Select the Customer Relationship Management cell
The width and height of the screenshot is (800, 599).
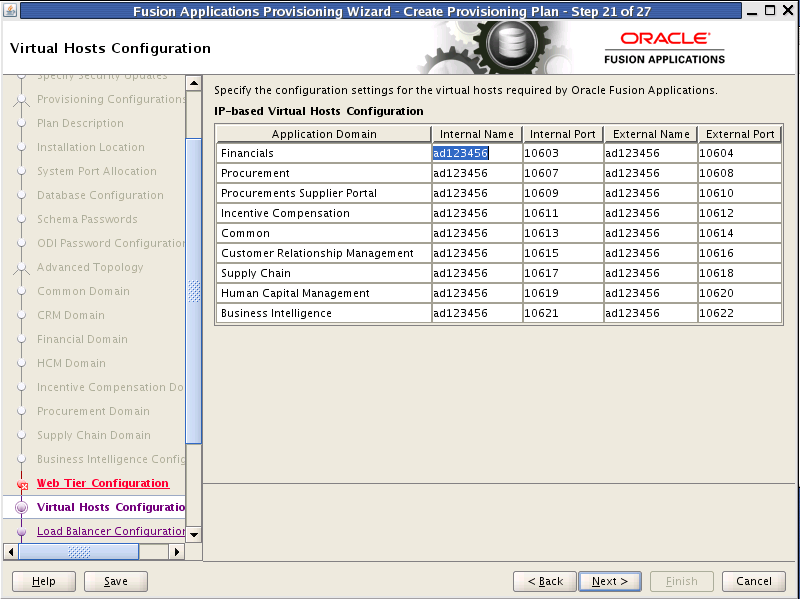click(x=324, y=253)
